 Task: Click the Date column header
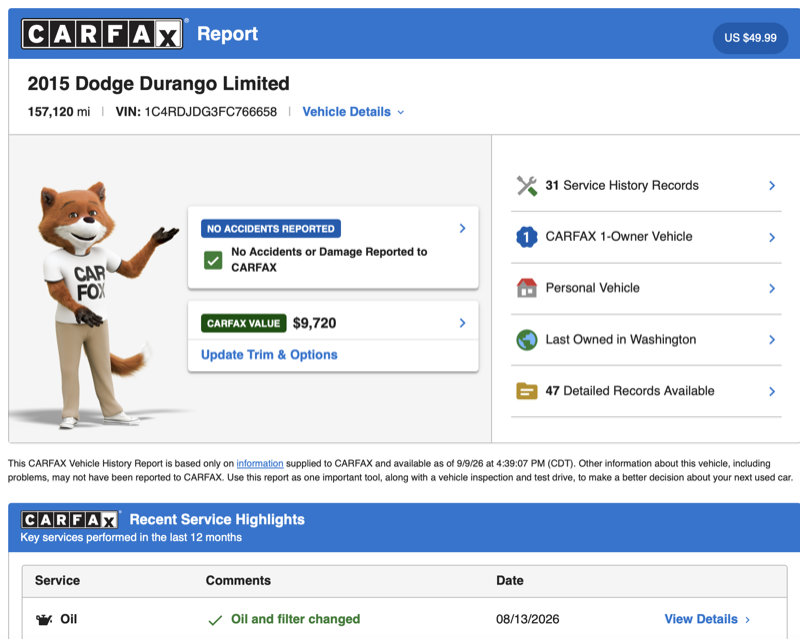[510, 580]
